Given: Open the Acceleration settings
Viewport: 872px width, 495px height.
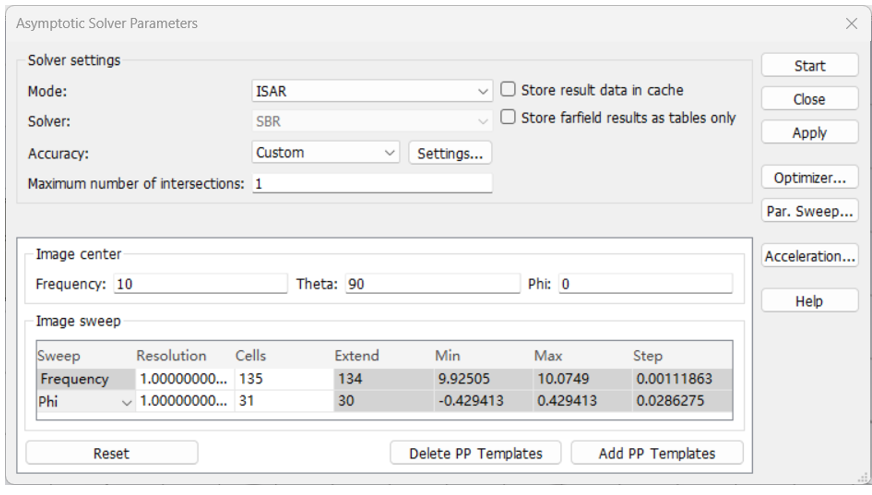Looking at the screenshot, I should (809, 256).
